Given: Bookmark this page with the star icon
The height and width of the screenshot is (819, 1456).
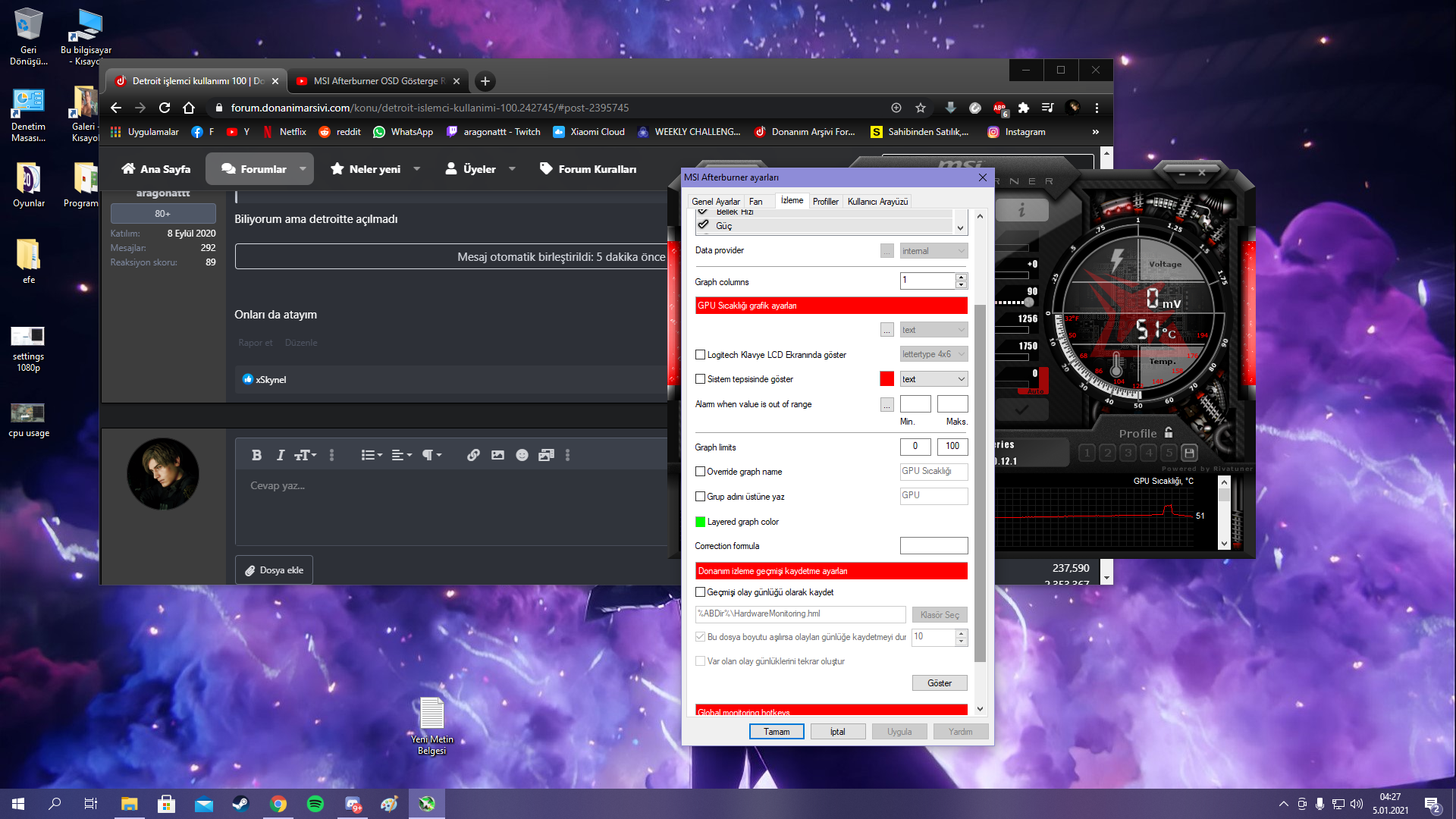Looking at the screenshot, I should click(x=921, y=108).
